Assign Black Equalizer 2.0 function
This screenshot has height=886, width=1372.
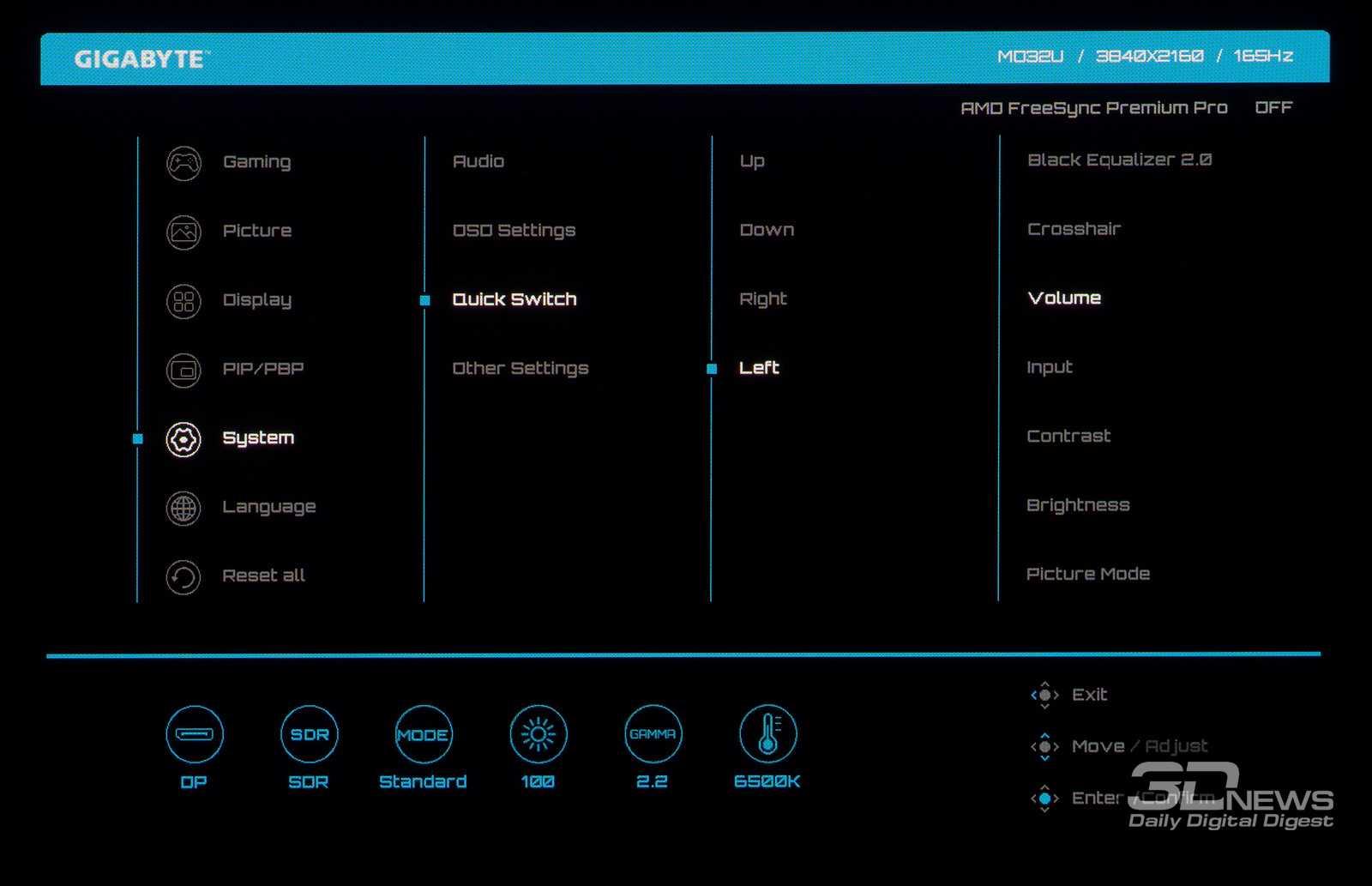pos(1119,160)
